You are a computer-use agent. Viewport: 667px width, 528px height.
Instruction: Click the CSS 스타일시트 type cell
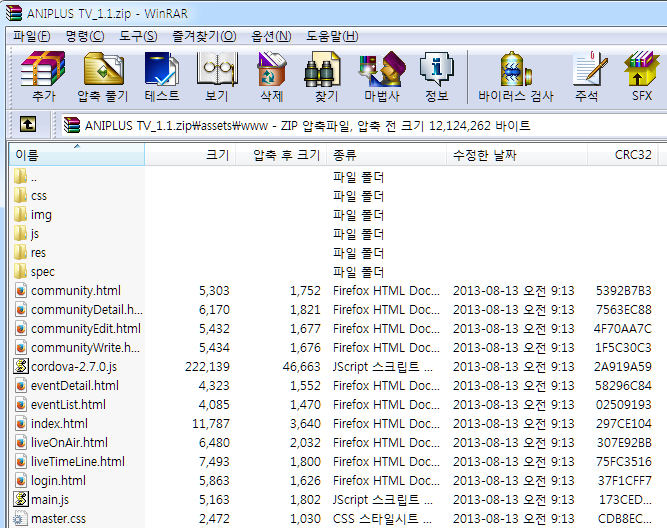tap(382, 519)
